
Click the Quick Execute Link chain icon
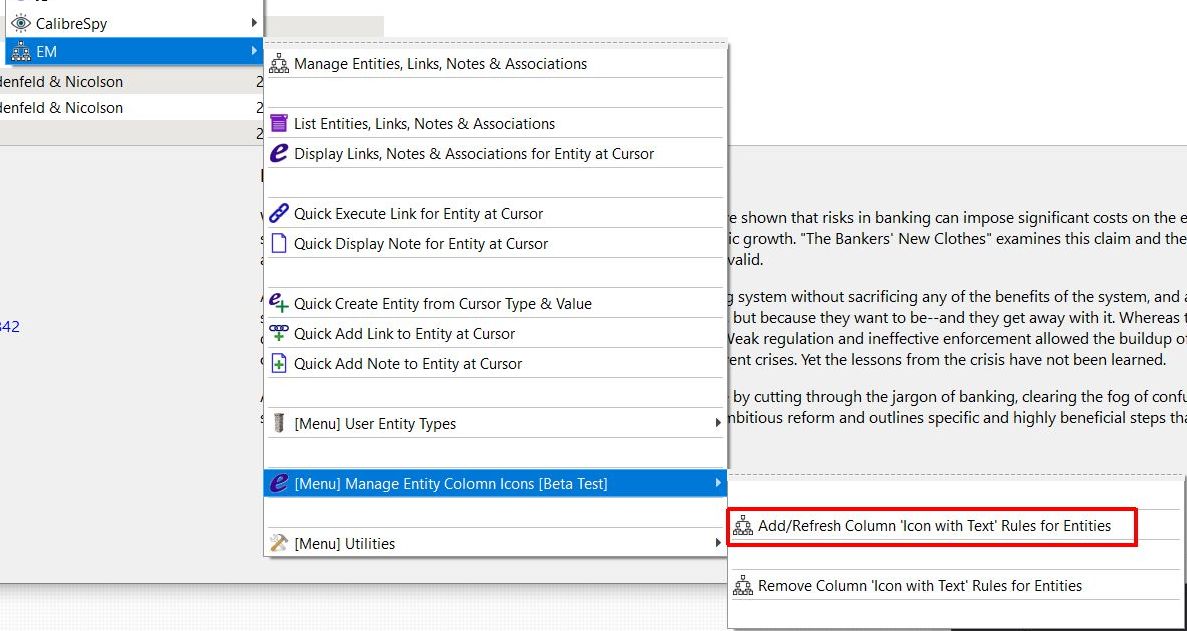point(279,213)
